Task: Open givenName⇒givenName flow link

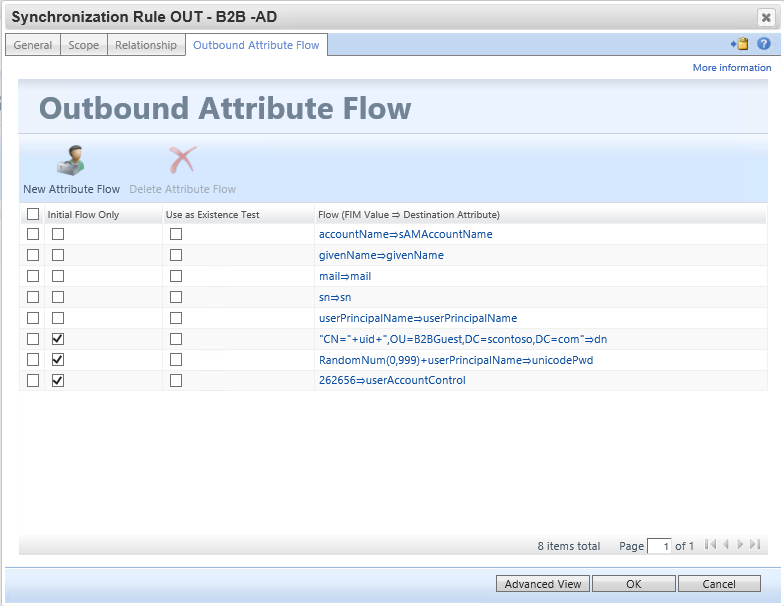Action: (x=381, y=255)
